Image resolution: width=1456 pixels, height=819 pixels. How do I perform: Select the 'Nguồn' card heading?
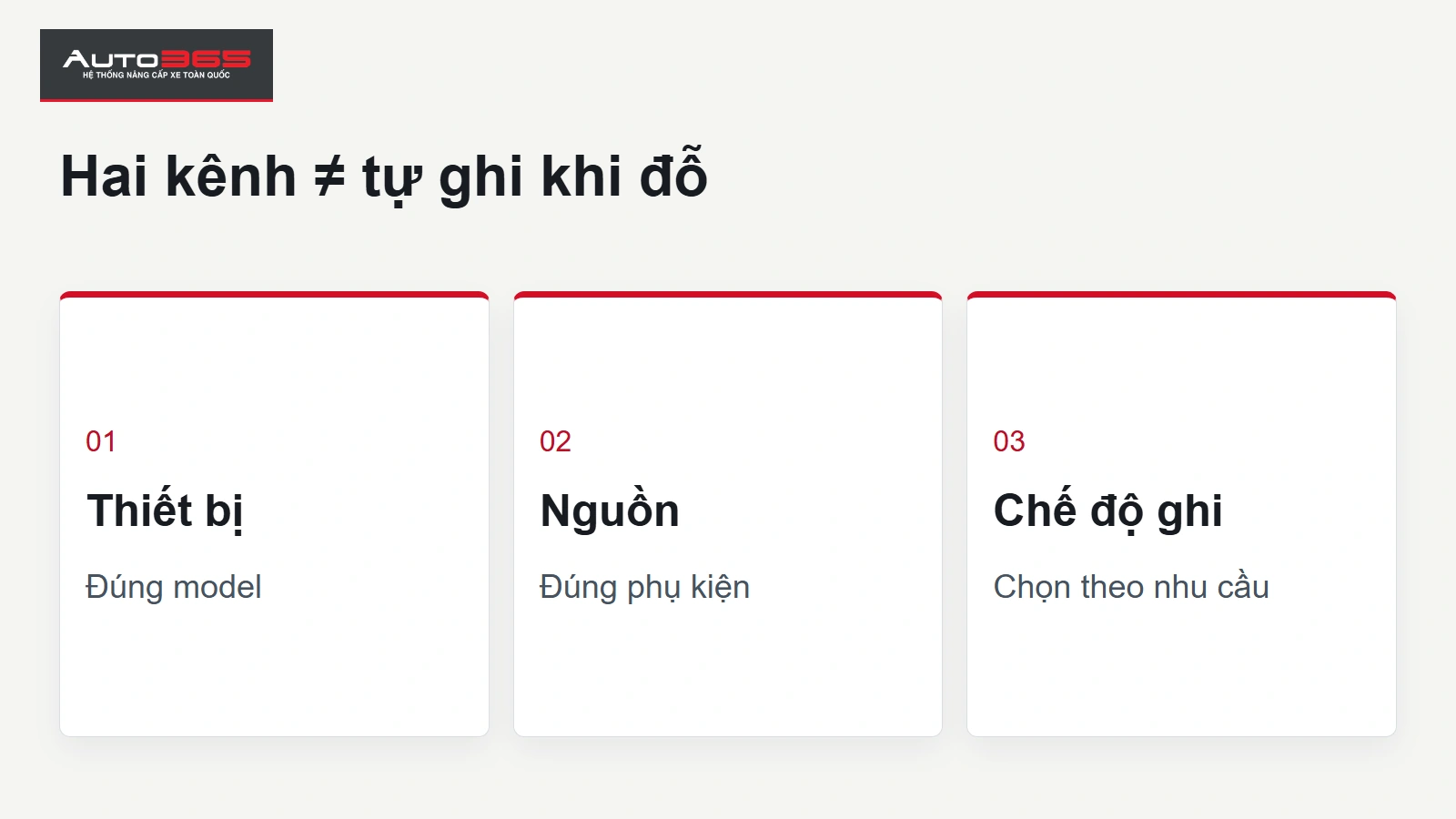click(610, 509)
